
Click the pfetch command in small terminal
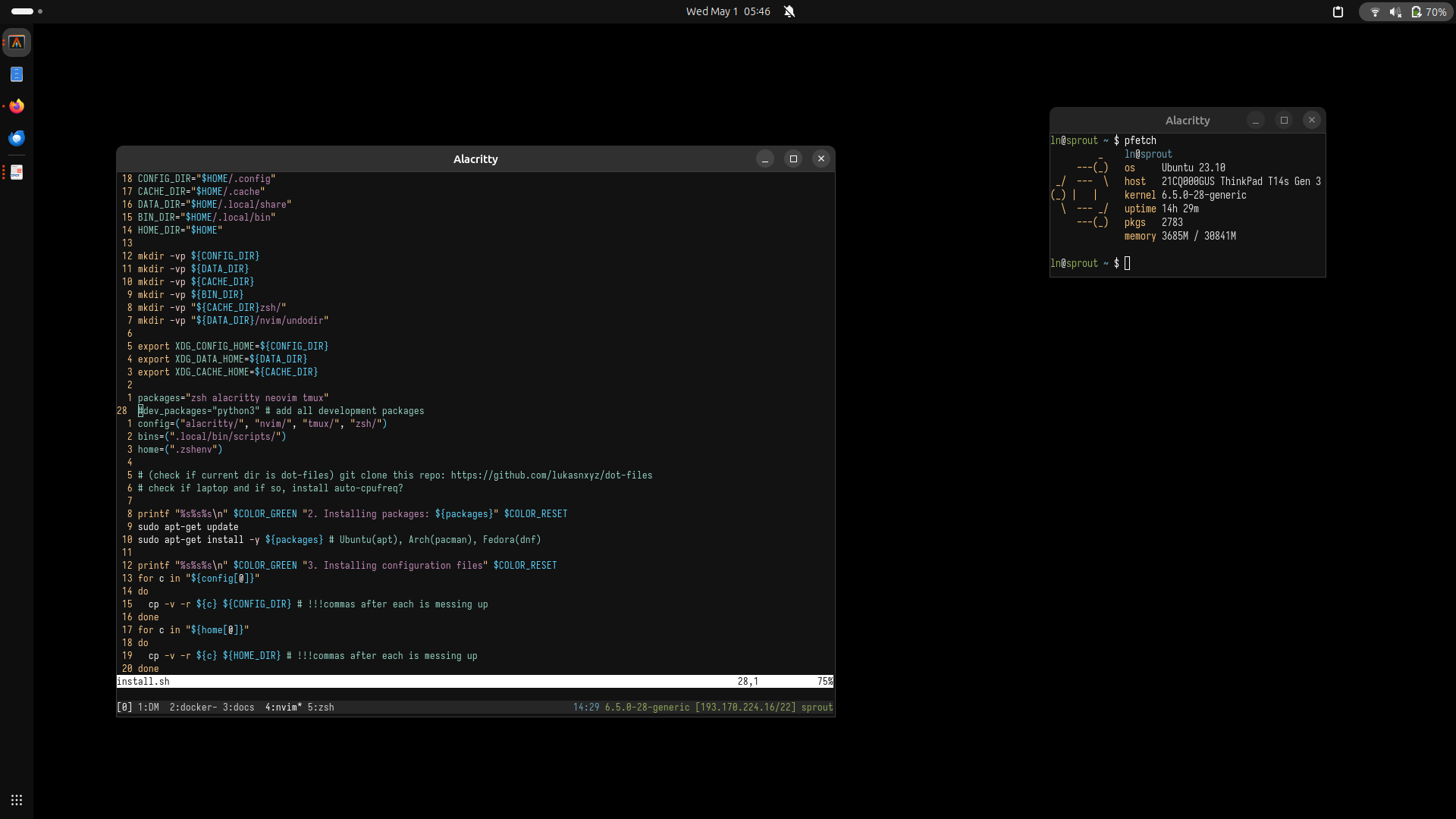tap(1141, 140)
